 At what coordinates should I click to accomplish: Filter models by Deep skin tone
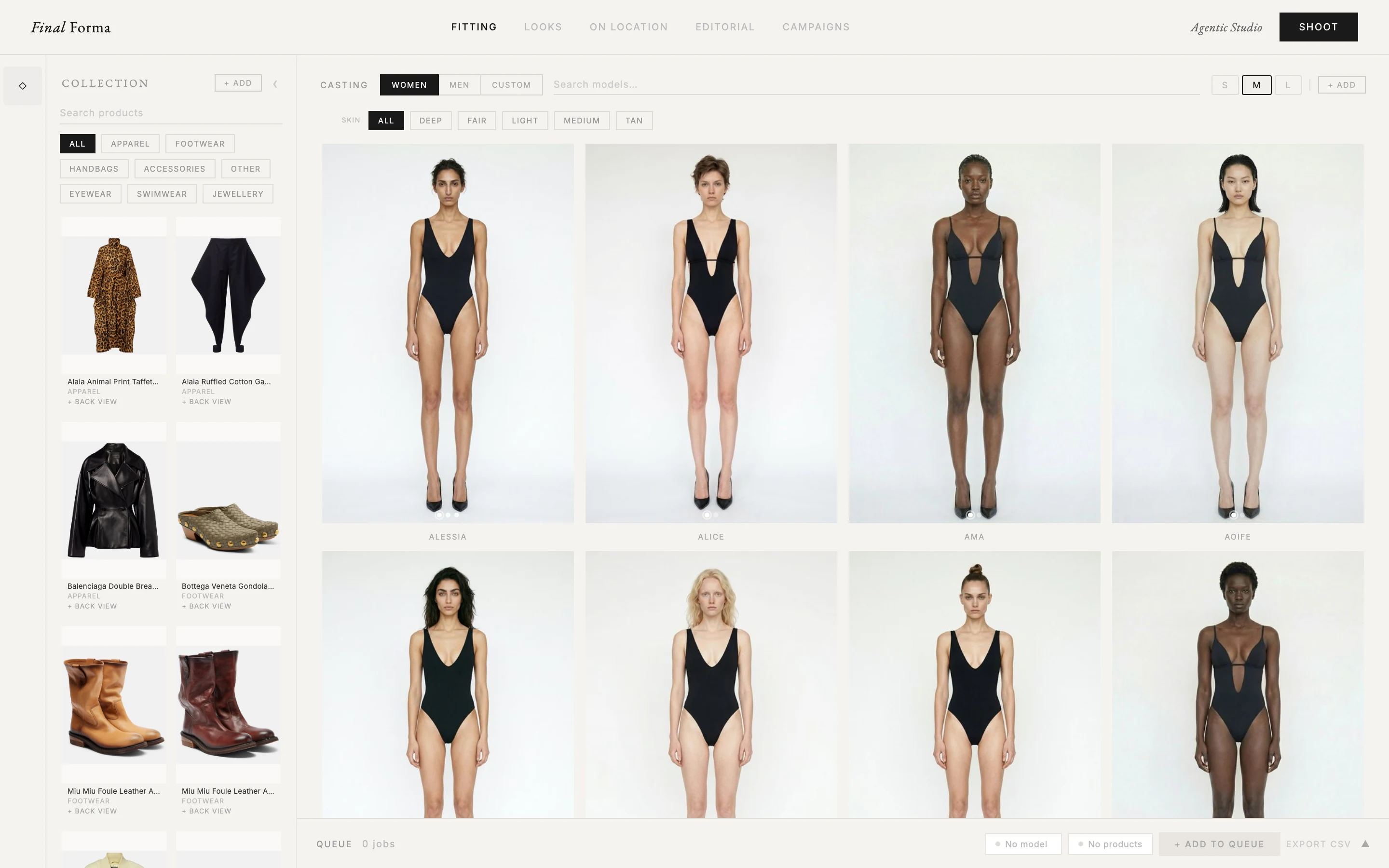(x=431, y=121)
